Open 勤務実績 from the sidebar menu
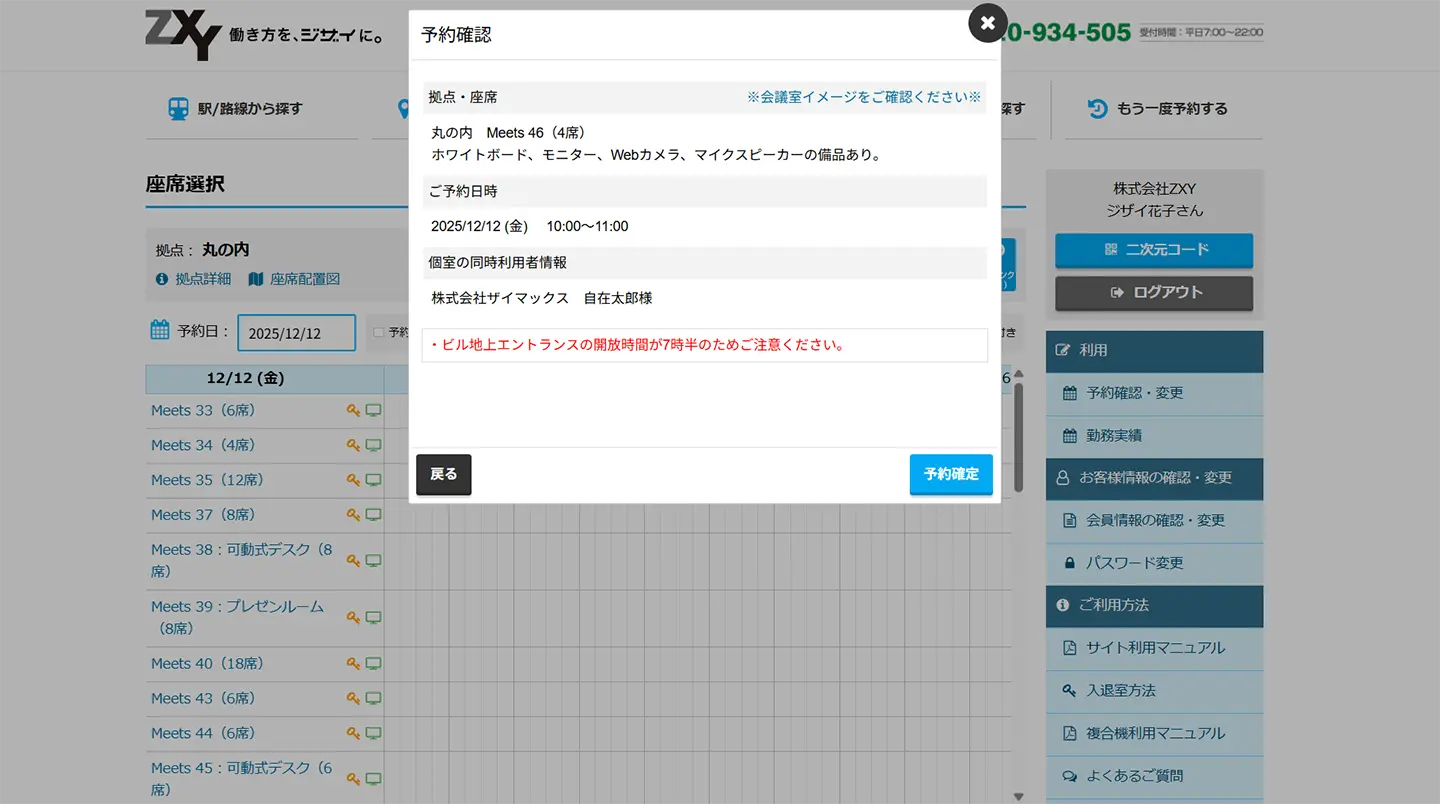The height and width of the screenshot is (804, 1440). point(1114,435)
